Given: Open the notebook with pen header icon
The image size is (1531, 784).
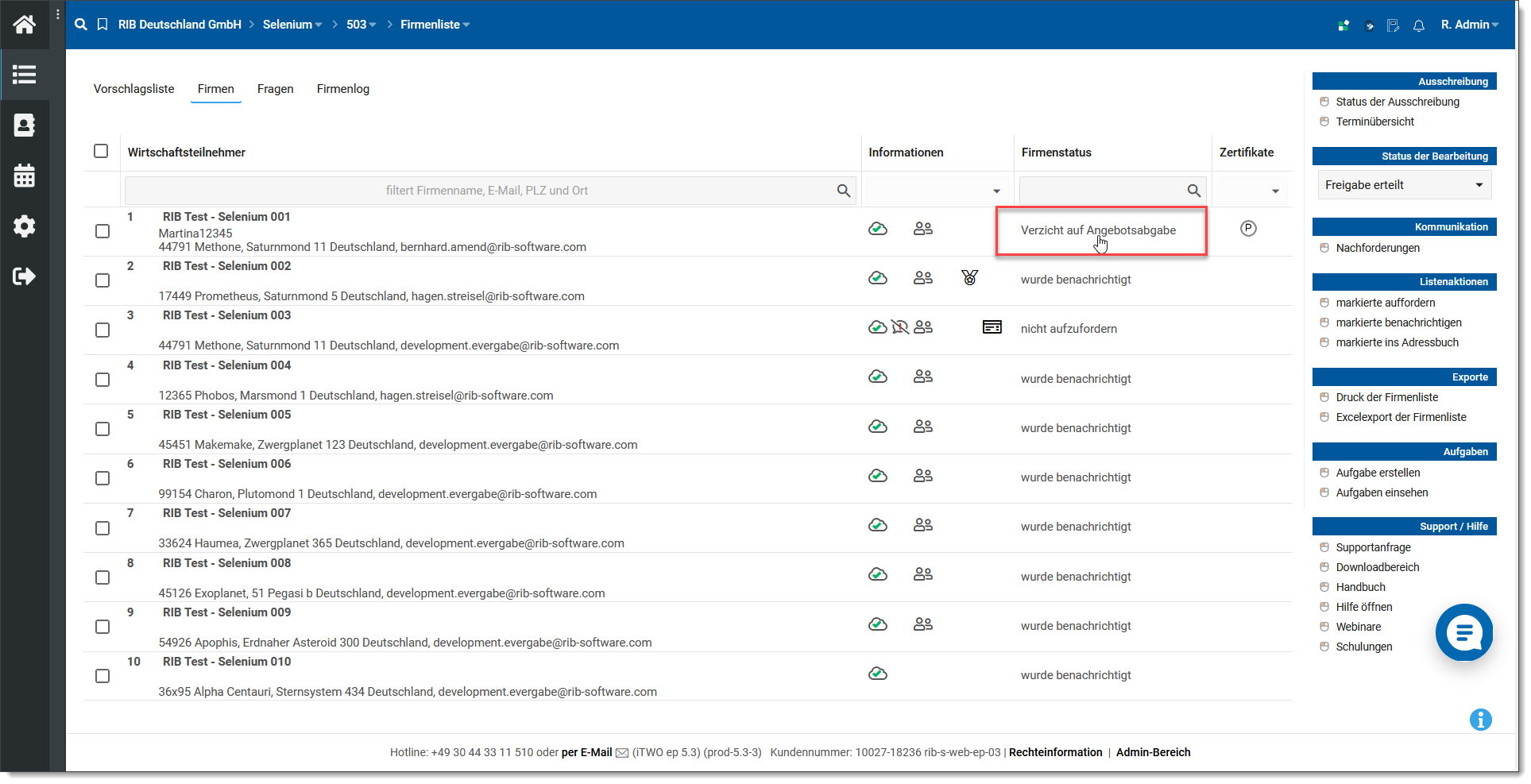Looking at the screenshot, I should coord(1394,25).
